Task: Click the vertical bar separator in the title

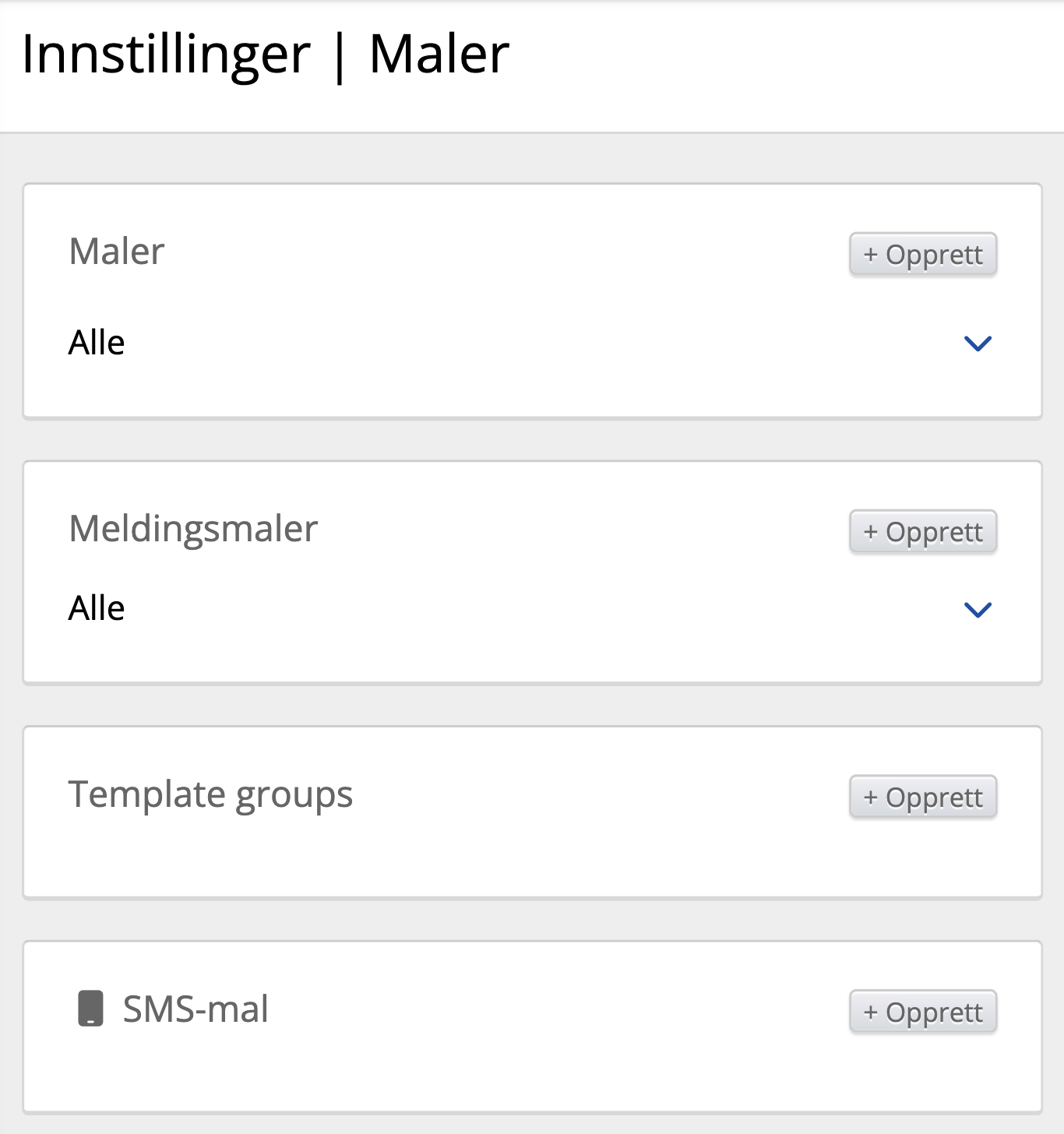Action: pyautogui.click(x=340, y=56)
